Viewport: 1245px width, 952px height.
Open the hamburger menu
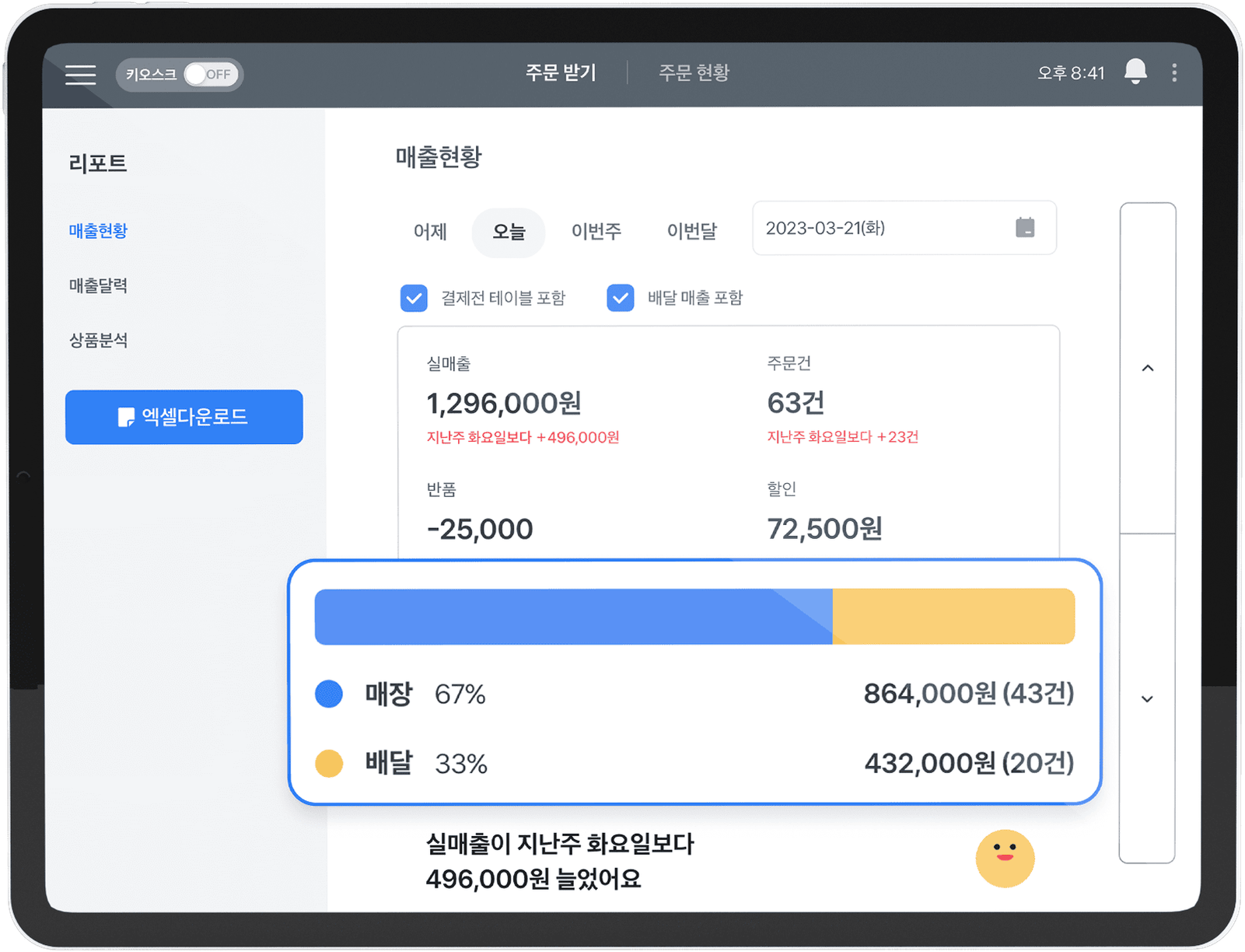coord(81,75)
